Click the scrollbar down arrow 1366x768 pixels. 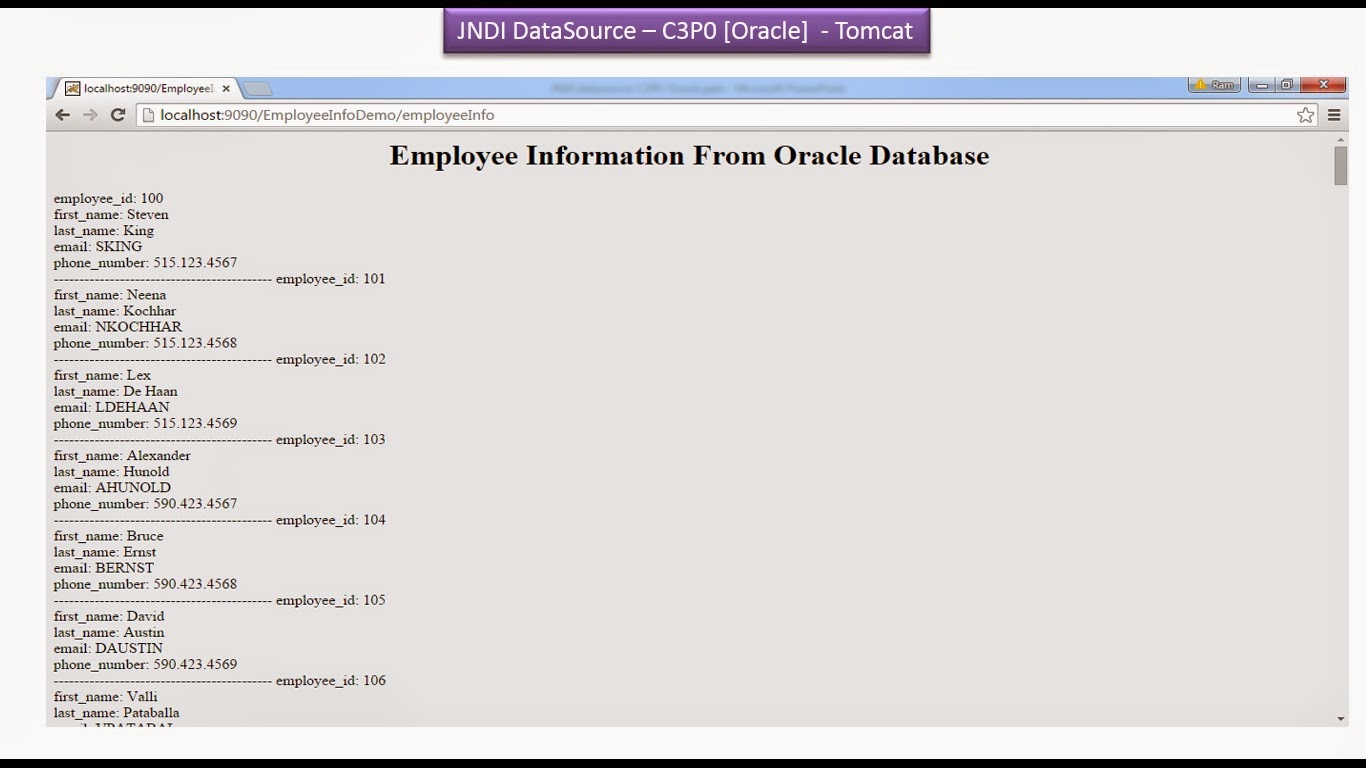point(1340,718)
